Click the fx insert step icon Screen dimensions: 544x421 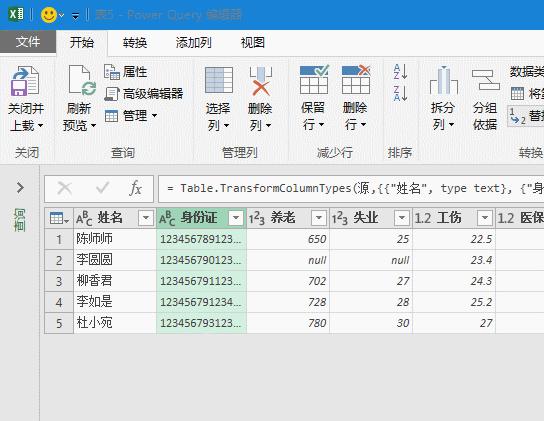coord(135,188)
